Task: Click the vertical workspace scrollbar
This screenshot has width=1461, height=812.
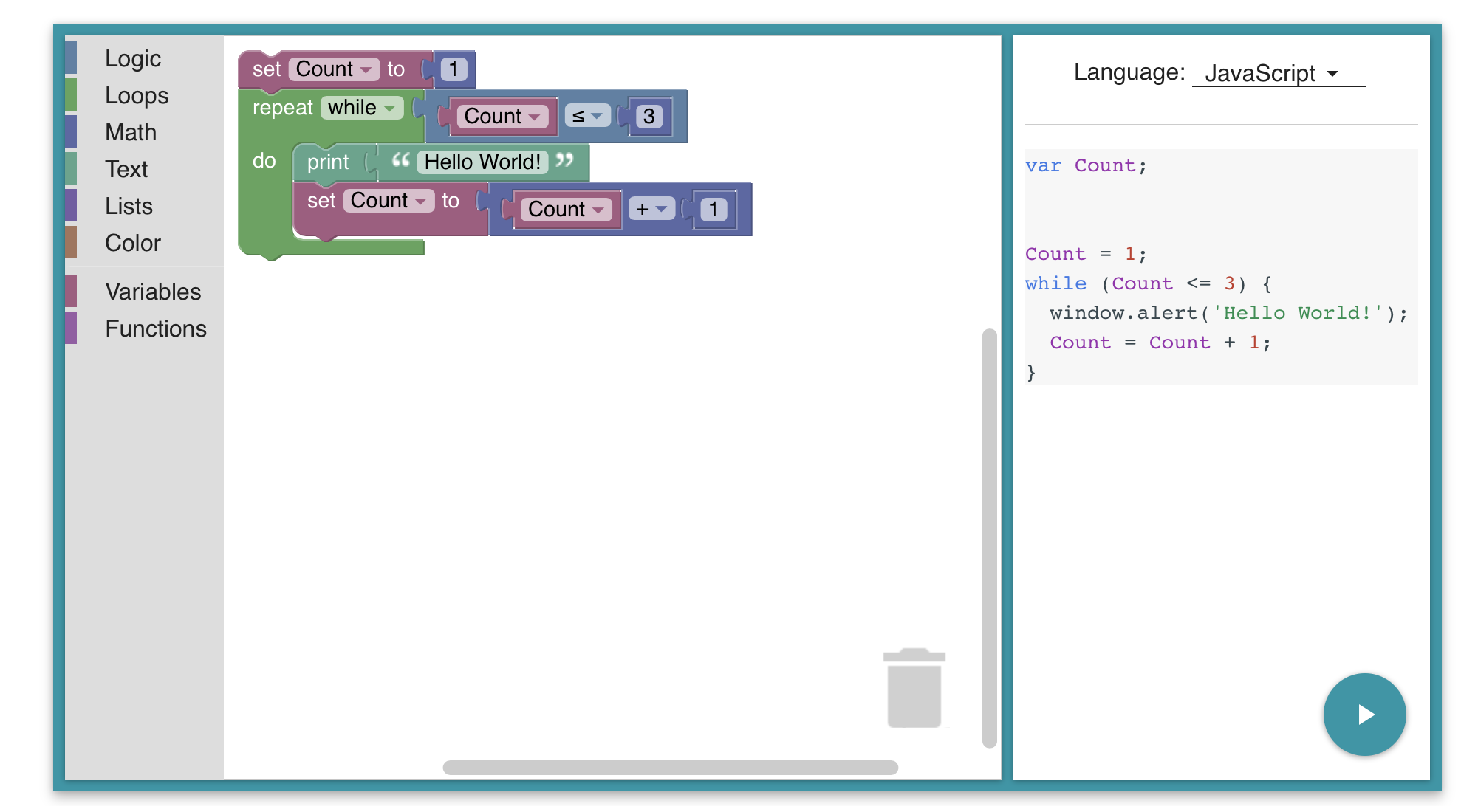Action: pos(989,537)
